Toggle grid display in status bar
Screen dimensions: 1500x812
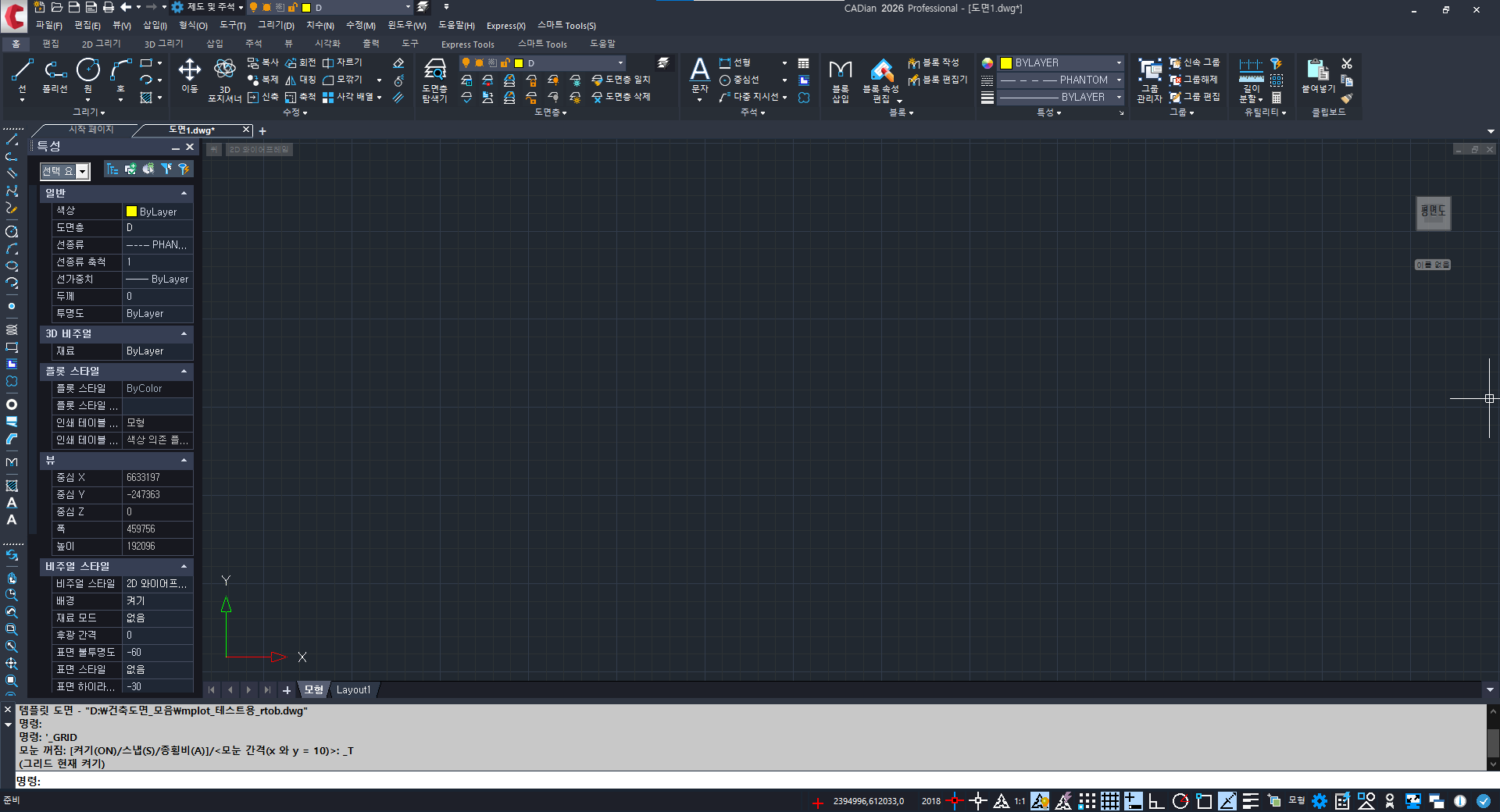[x=1110, y=801]
